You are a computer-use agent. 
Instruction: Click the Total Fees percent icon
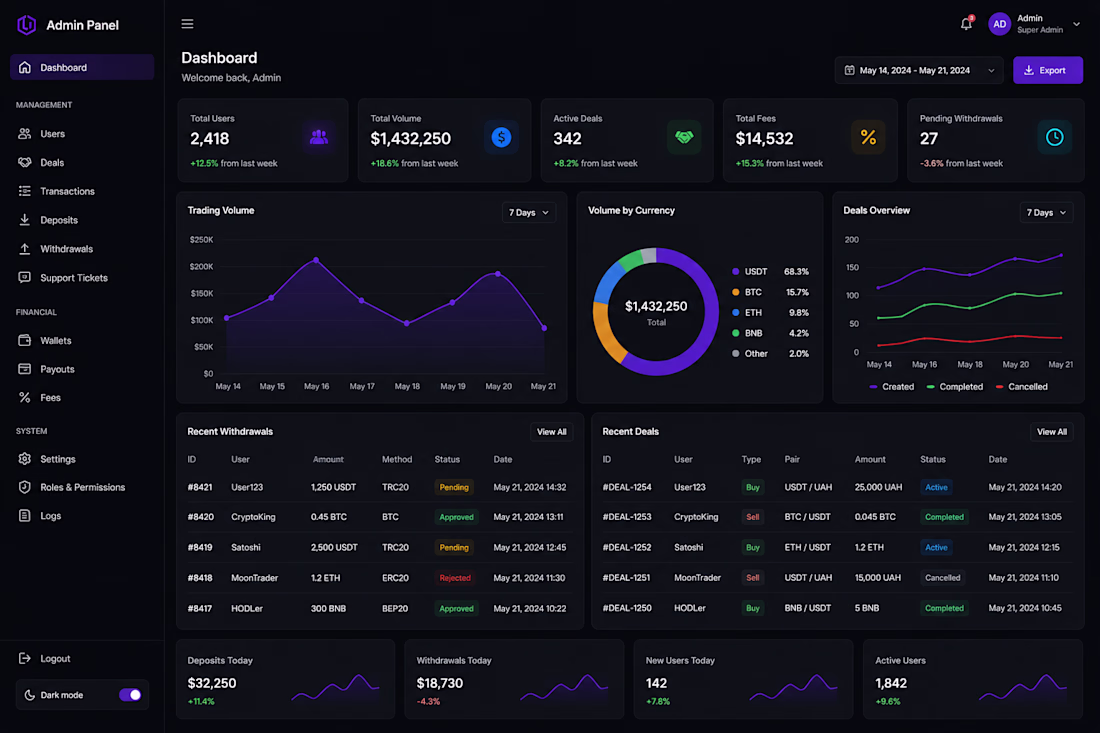868,137
